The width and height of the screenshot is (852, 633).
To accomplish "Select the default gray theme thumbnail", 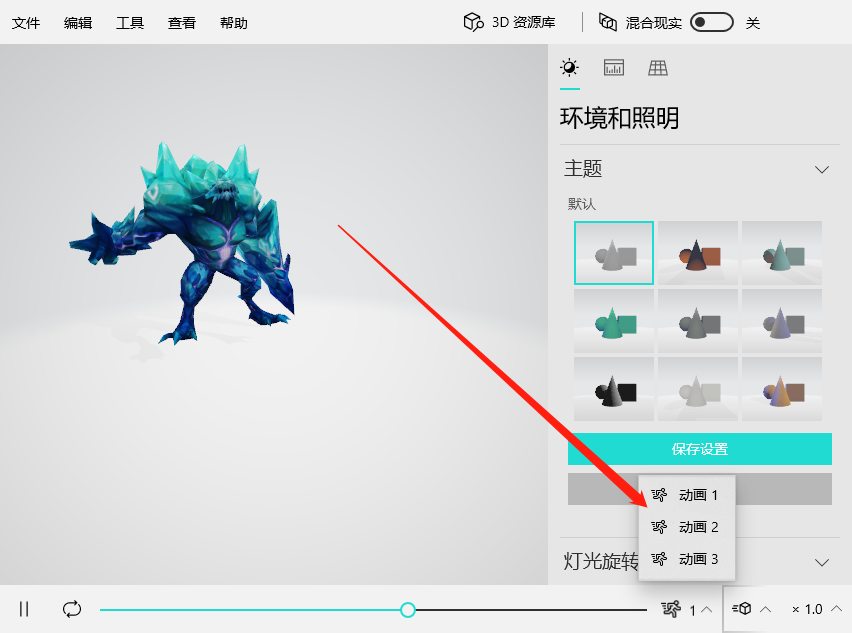I will [x=614, y=253].
